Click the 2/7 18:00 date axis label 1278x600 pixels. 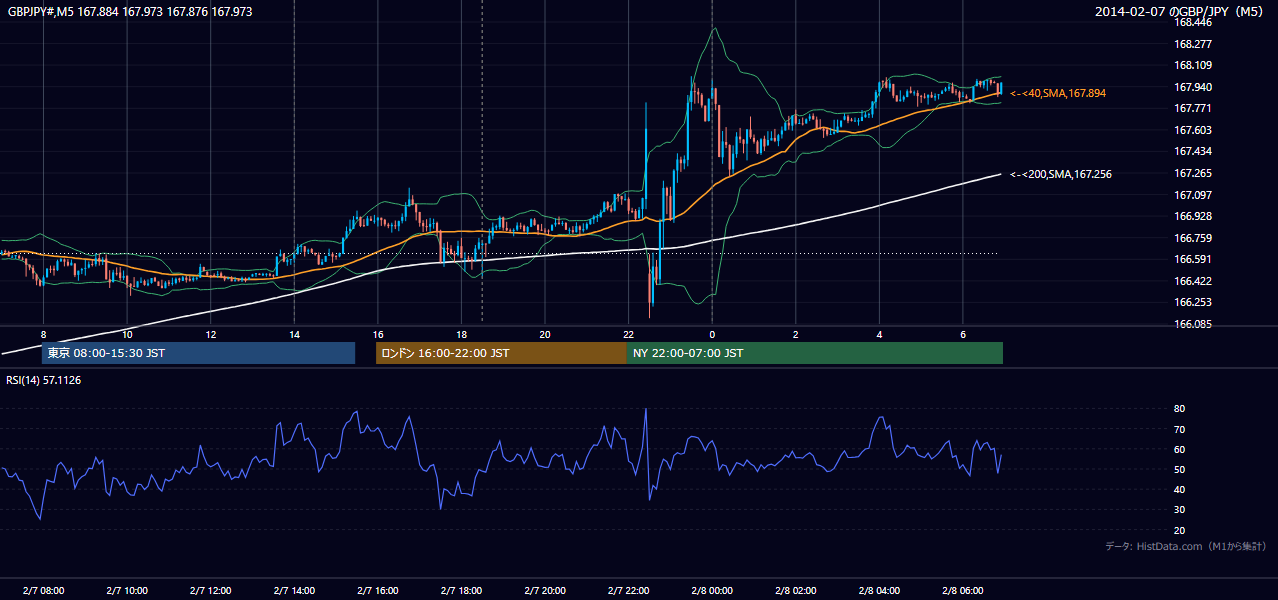tap(461, 591)
